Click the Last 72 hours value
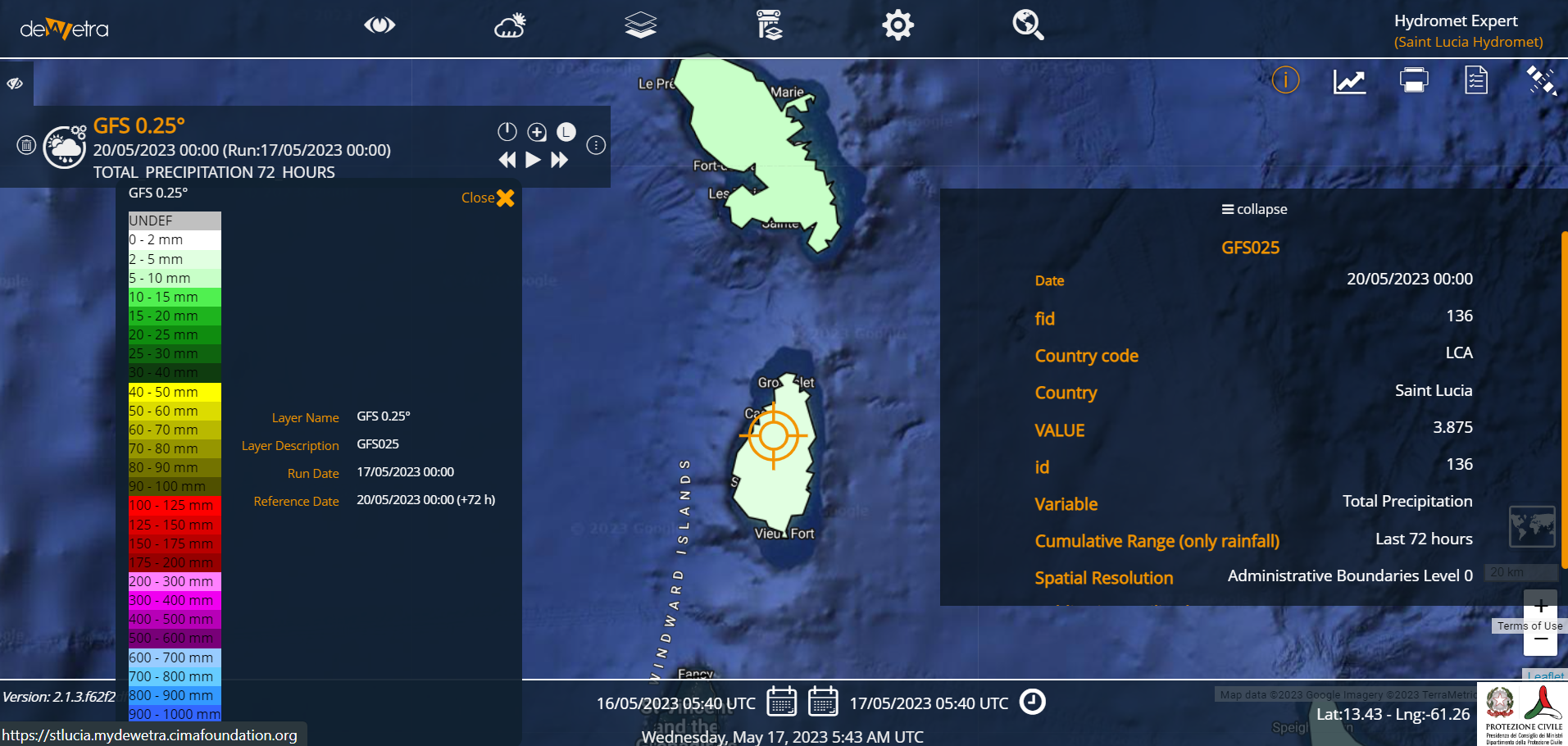1568x746 pixels. coord(1424,539)
